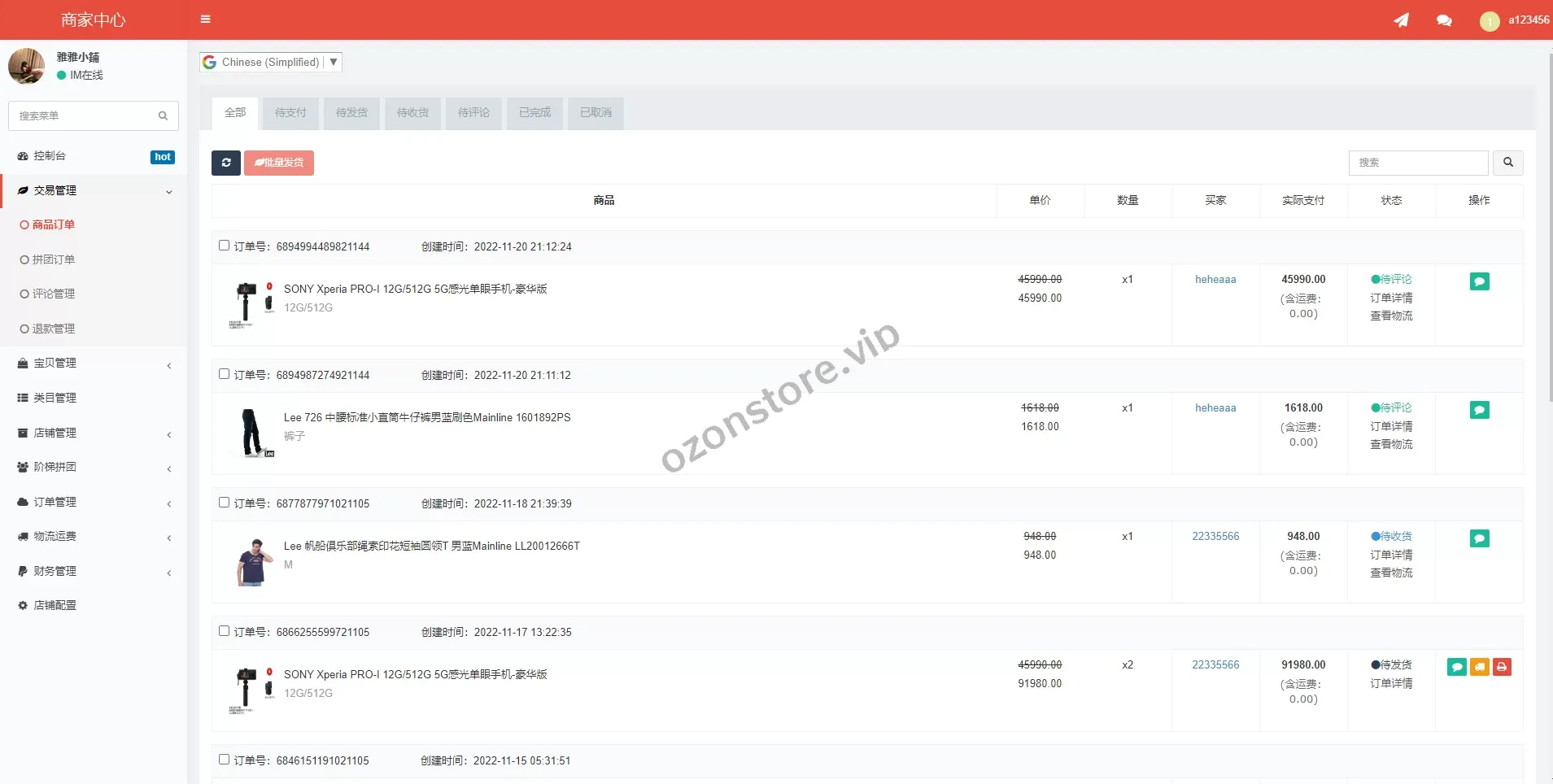Switch to the 待发货 tab
Viewport: 1553px width, 784px height.
(x=351, y=113)
